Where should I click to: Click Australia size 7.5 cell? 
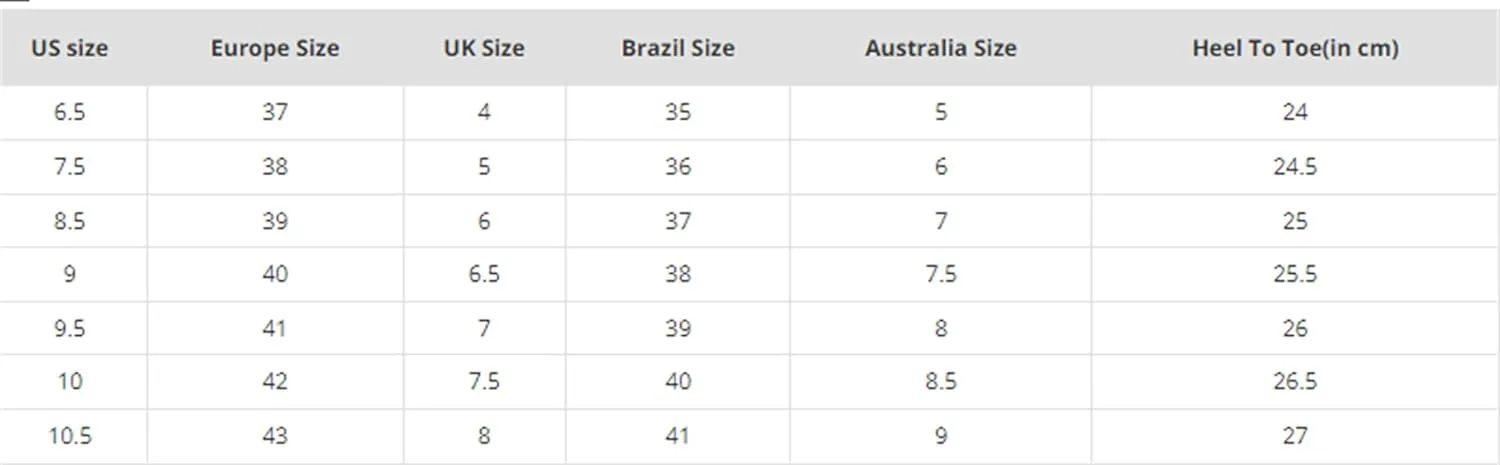pos(941,274)
